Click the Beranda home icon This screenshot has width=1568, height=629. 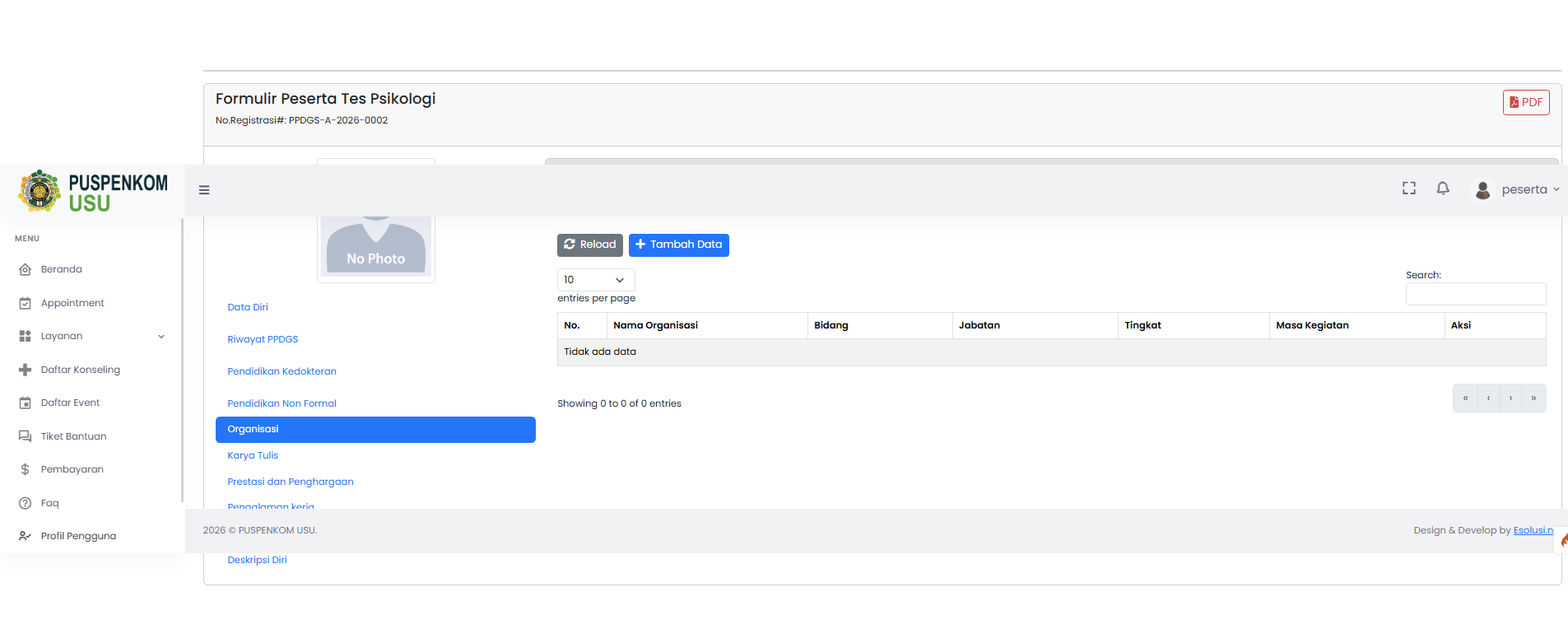pyautogui.click(x=25, y=269)
